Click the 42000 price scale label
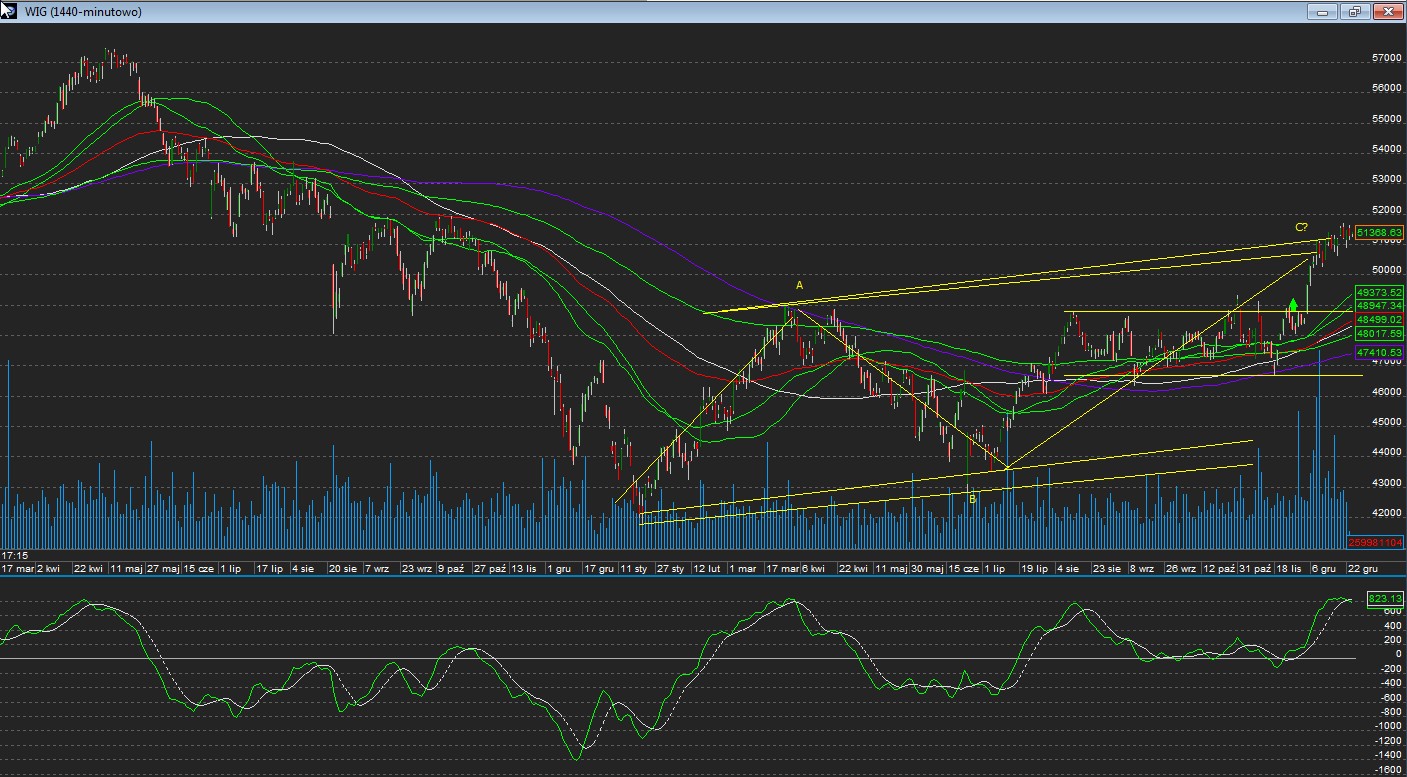1407x777 pixels. [x=1386, y=513]
